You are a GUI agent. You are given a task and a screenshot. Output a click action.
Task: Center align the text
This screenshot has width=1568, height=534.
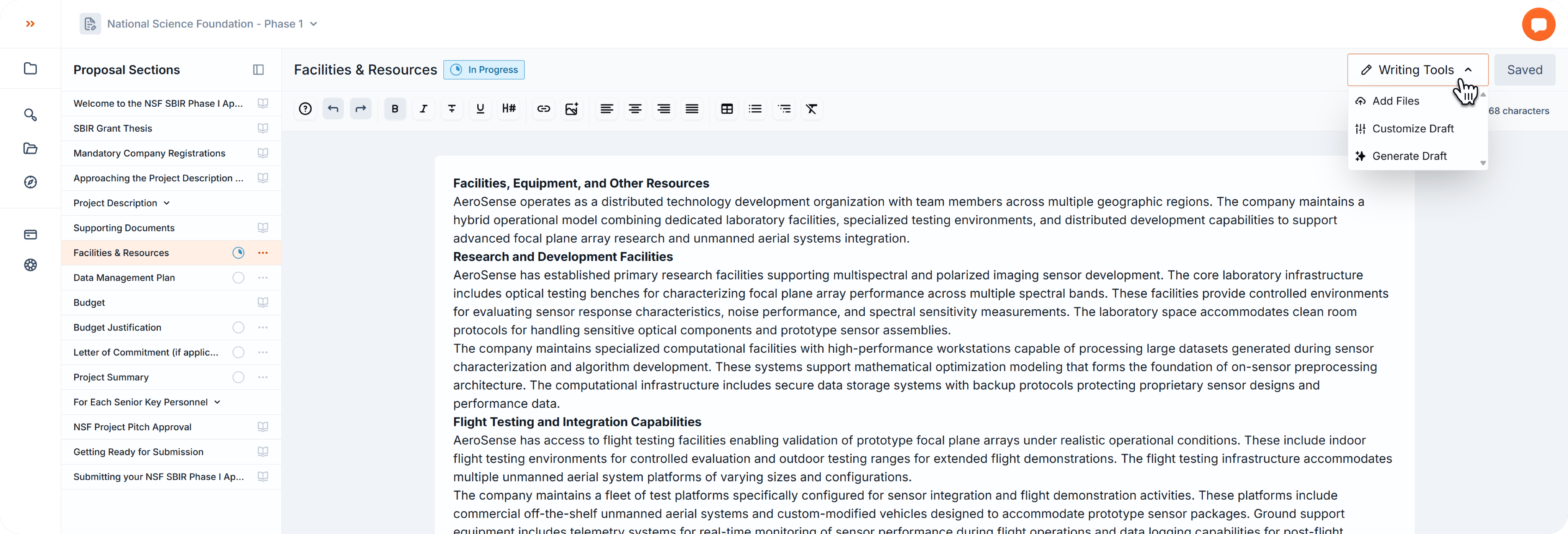[635, 109]
